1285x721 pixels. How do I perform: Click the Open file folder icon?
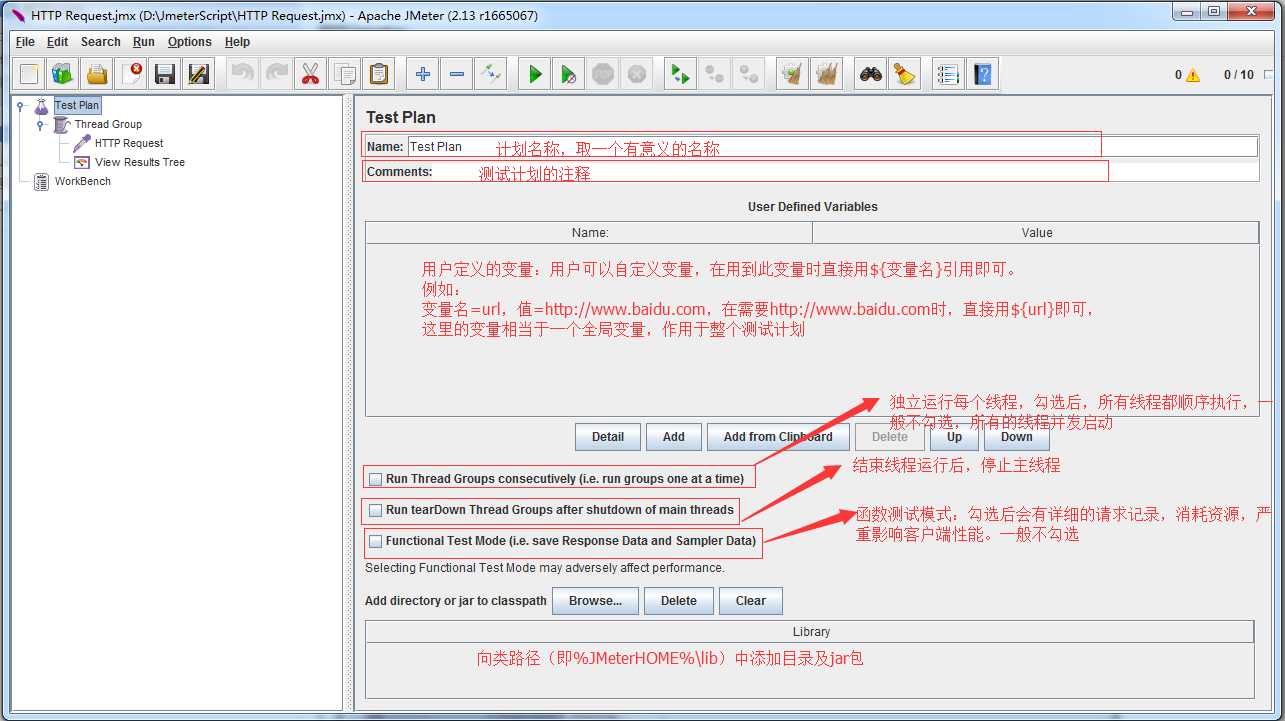point(97,74)
